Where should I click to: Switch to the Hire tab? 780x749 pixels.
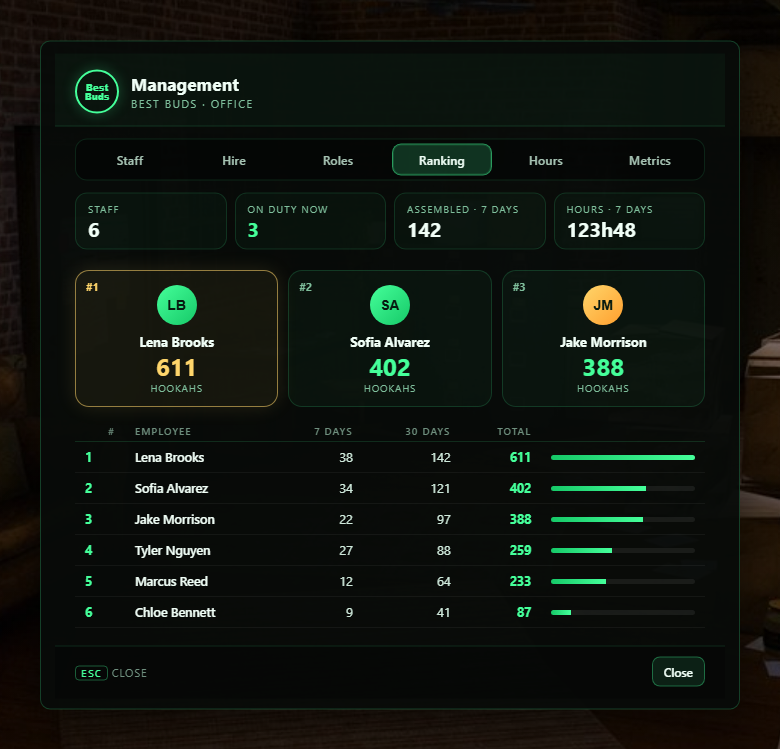(x=234, y=161)
